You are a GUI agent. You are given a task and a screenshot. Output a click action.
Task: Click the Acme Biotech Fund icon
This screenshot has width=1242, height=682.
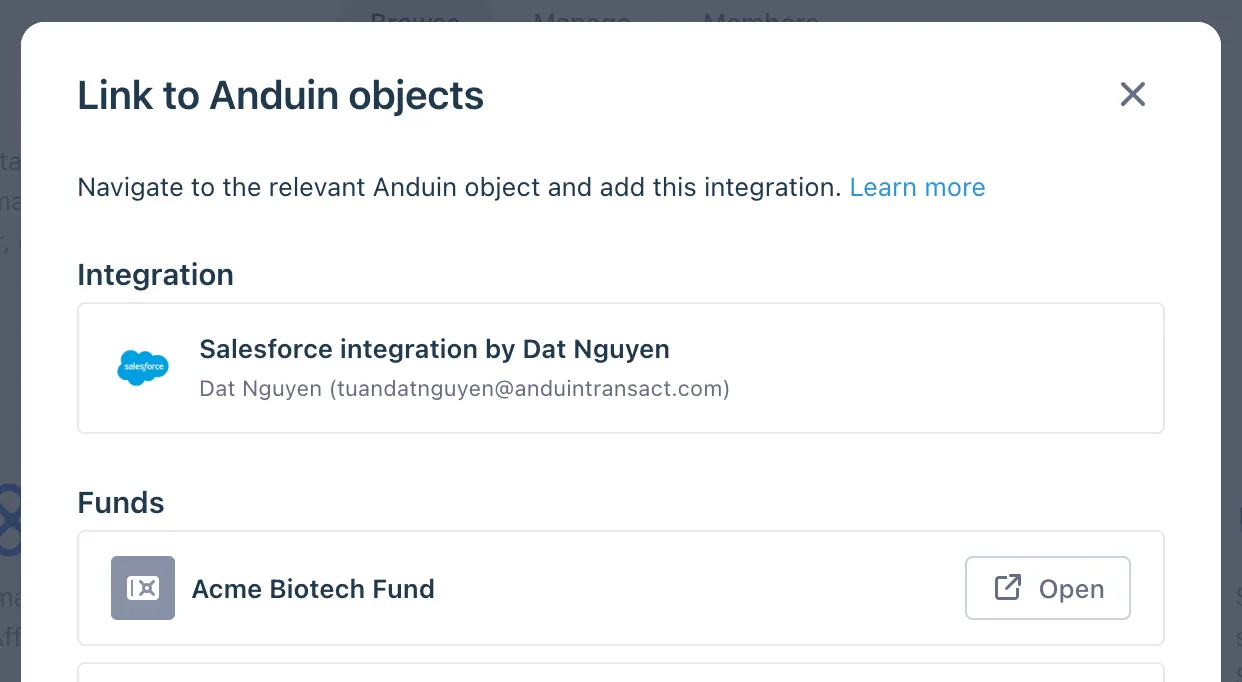point(143,588)
